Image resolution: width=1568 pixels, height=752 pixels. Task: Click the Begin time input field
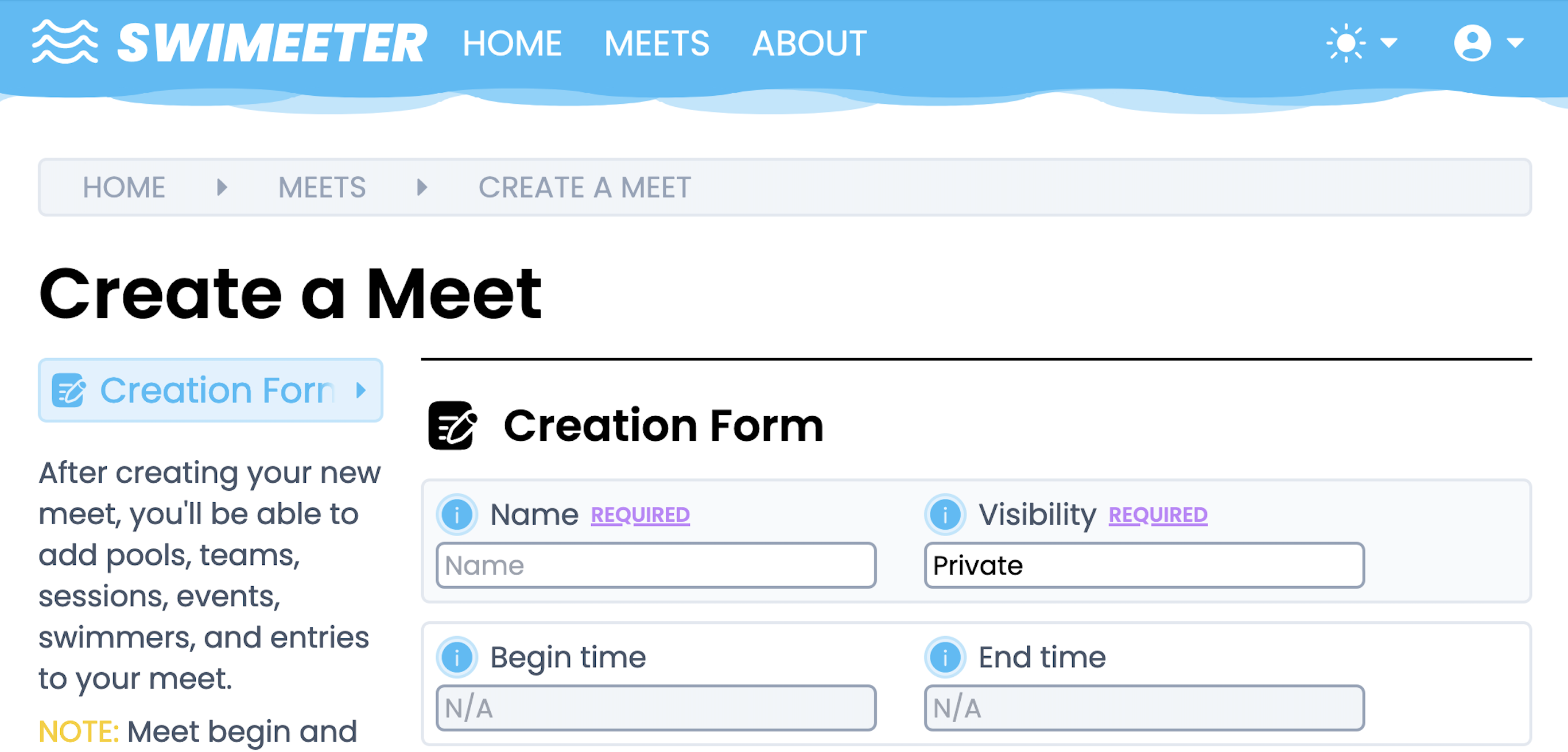655,708
